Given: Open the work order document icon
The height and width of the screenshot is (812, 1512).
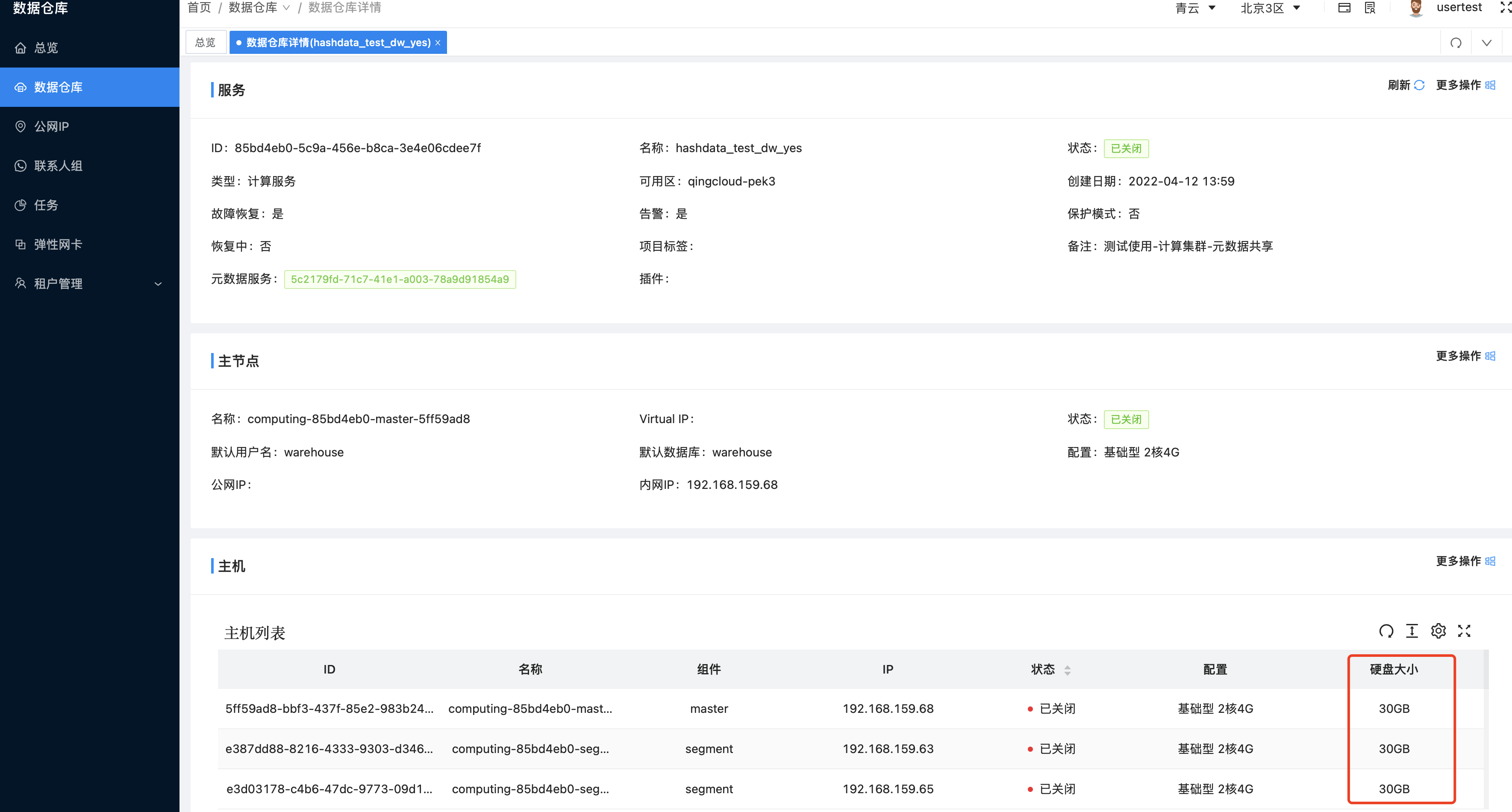Looking at the screenshot, I should click(x=1370, y=8).
